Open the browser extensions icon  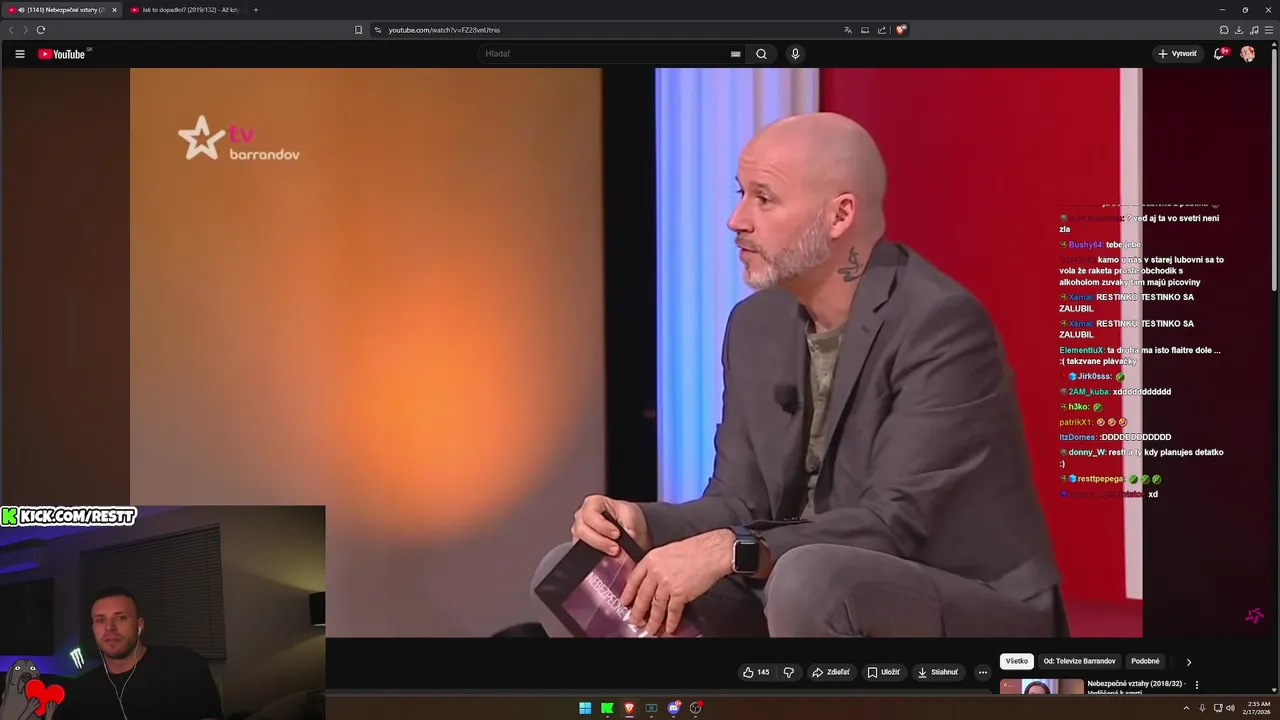pyautogui.click(x=1224, y=30)
